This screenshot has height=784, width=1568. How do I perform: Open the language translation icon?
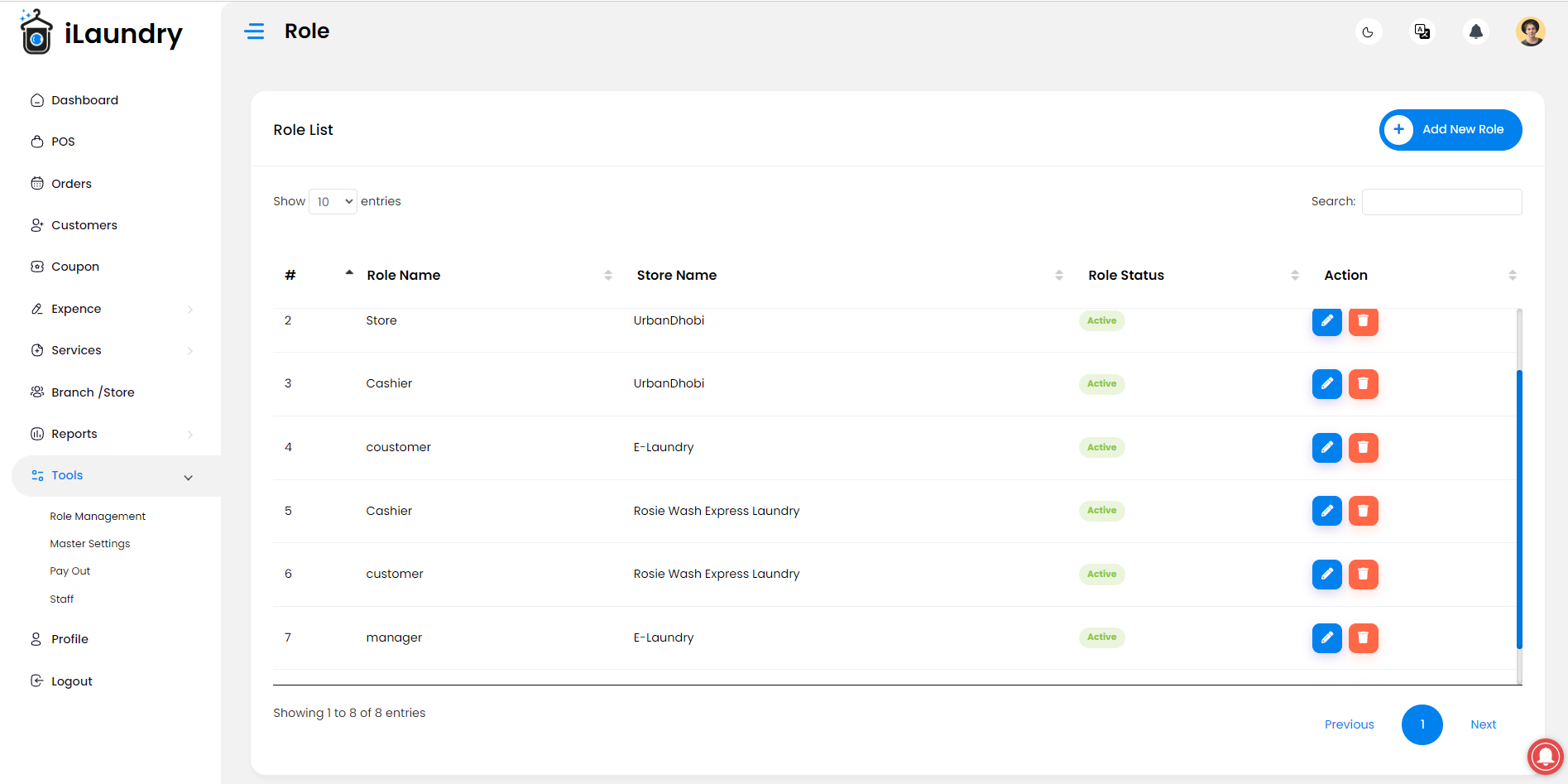[1422, 31]
